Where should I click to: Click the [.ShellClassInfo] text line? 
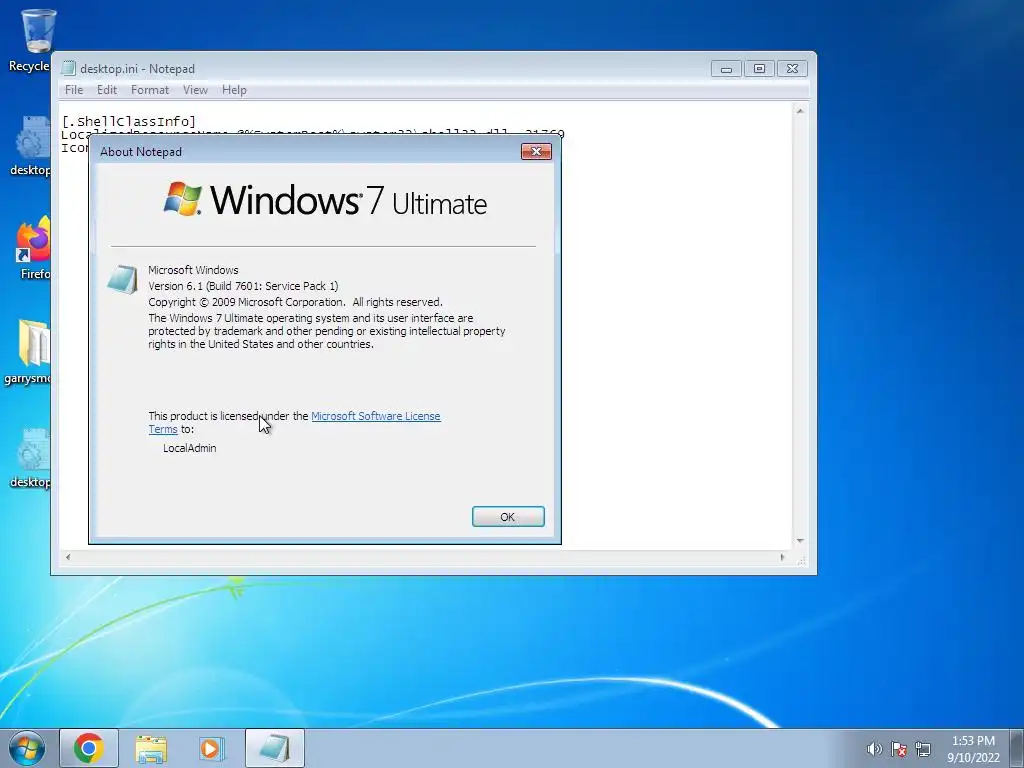click(129, 121)
